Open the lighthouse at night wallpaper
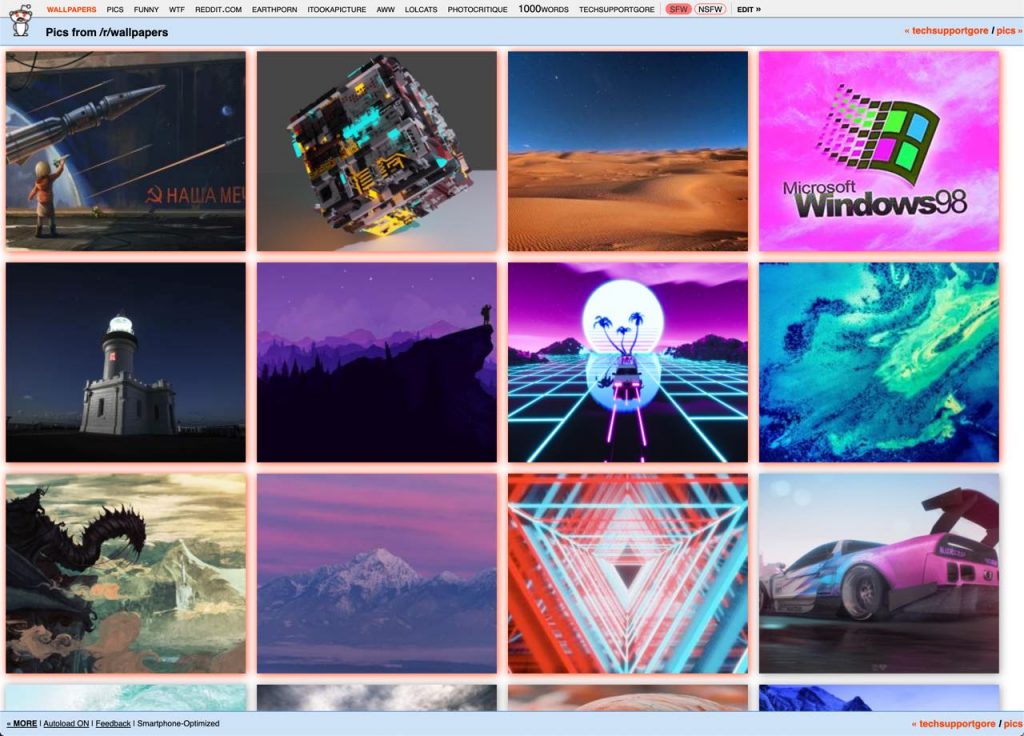The width and height of the screenshot is (1024, 736). [x=126, y=362]
